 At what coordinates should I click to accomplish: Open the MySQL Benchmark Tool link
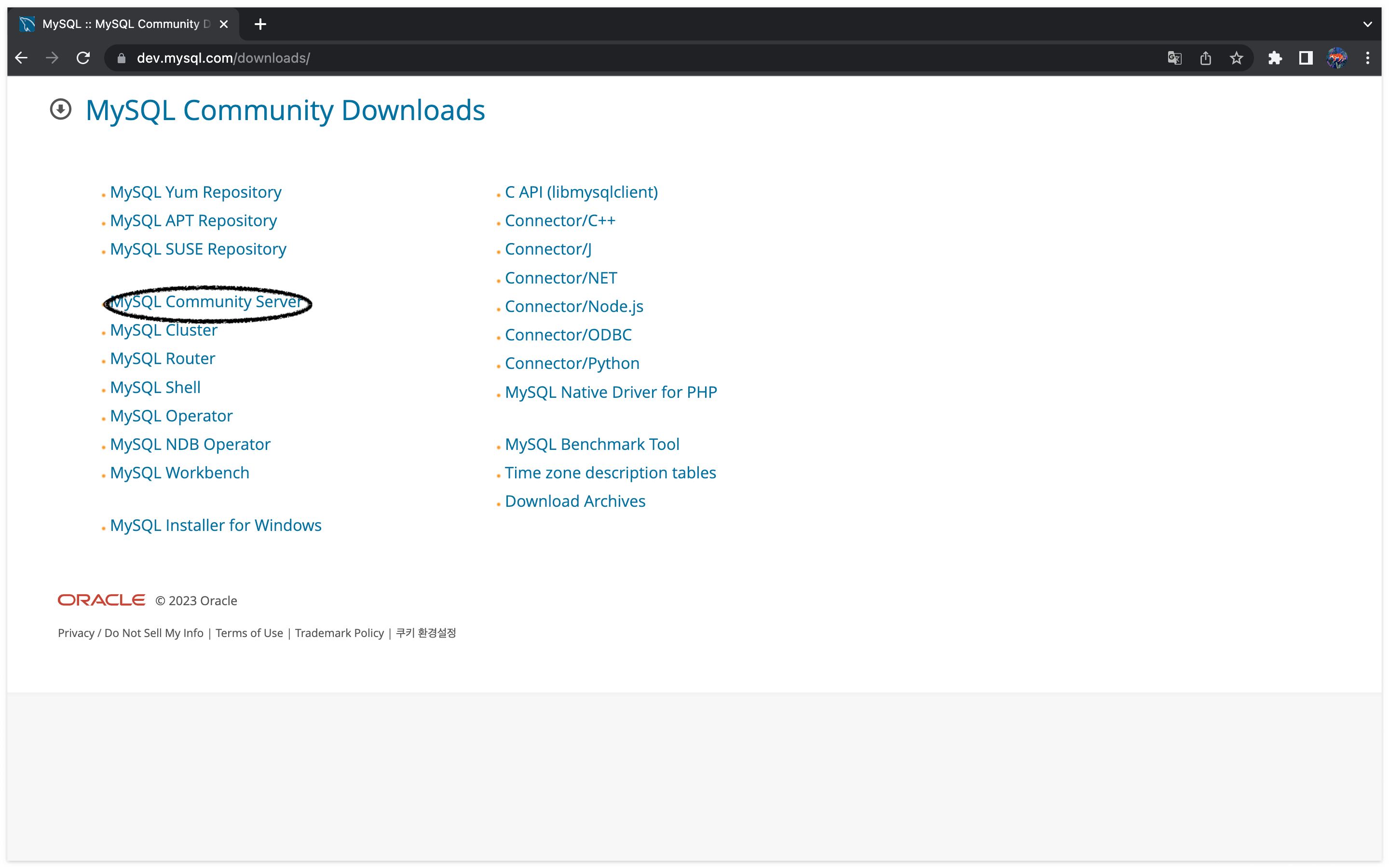click(x=592, y=444)
